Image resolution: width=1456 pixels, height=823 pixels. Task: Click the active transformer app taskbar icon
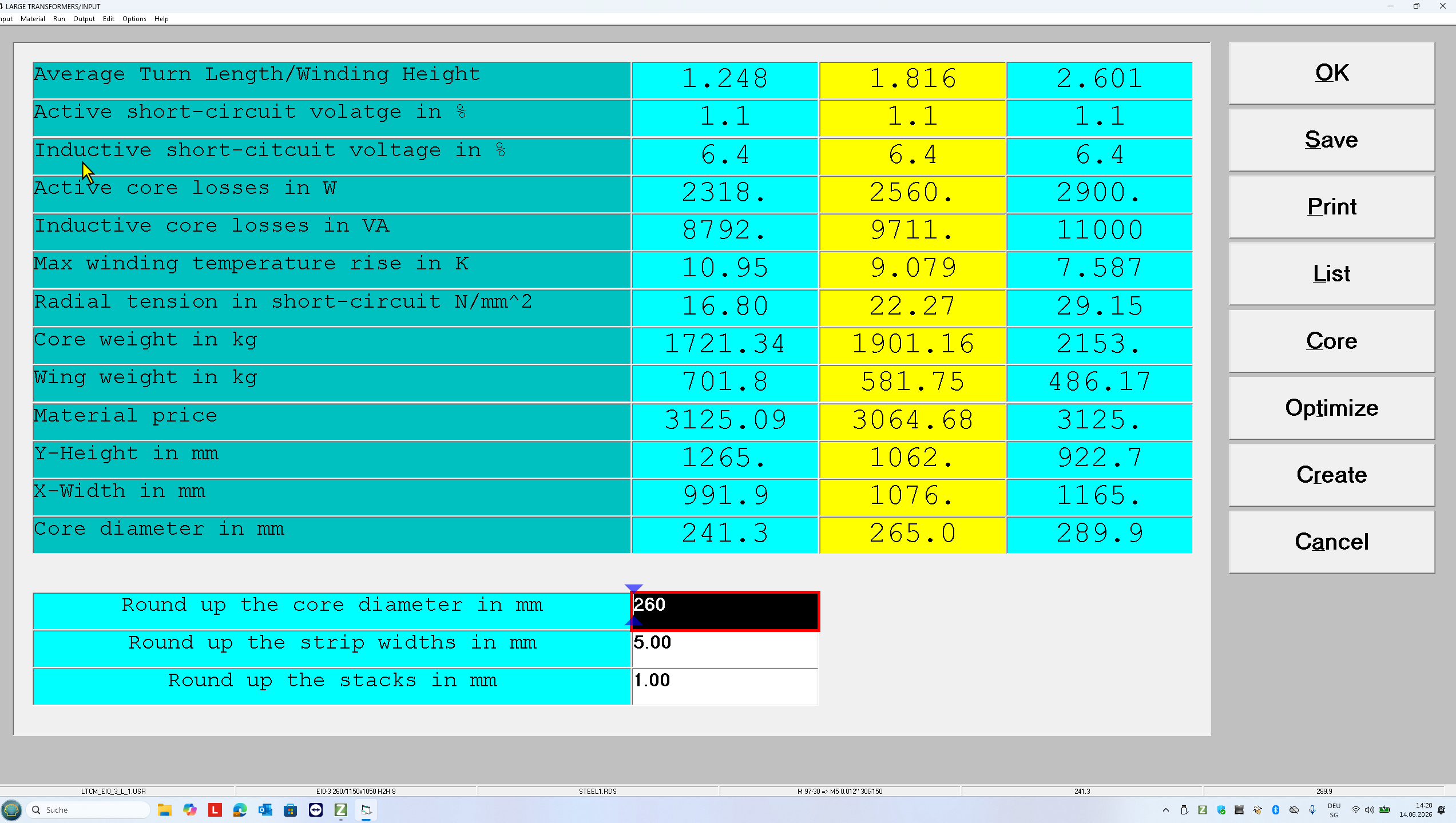366,810
